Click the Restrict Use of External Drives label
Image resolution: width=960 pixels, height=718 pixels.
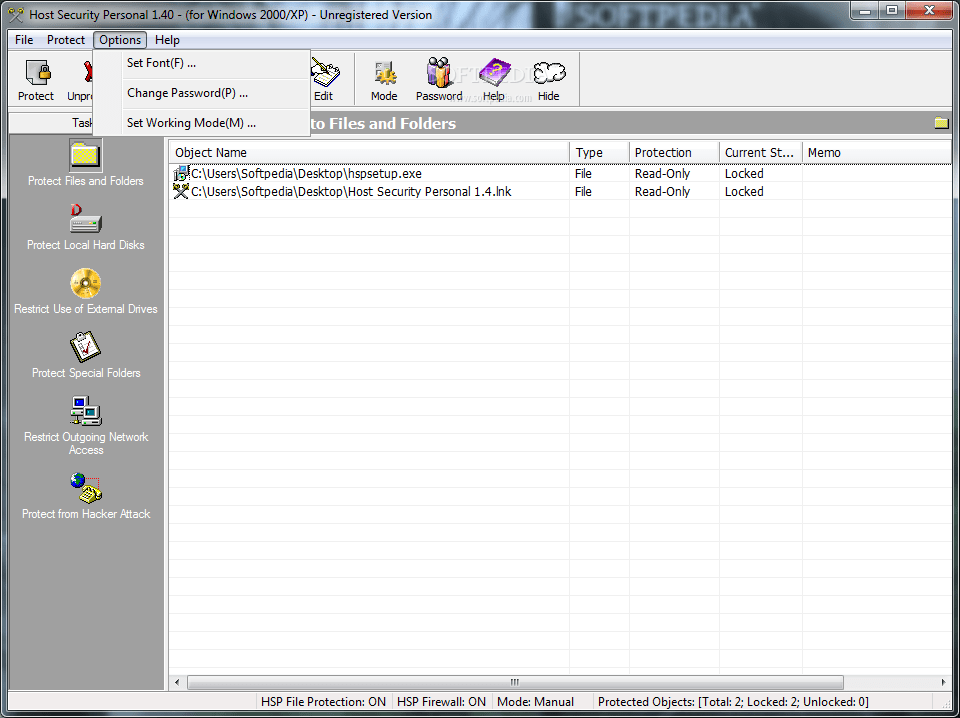86,309
